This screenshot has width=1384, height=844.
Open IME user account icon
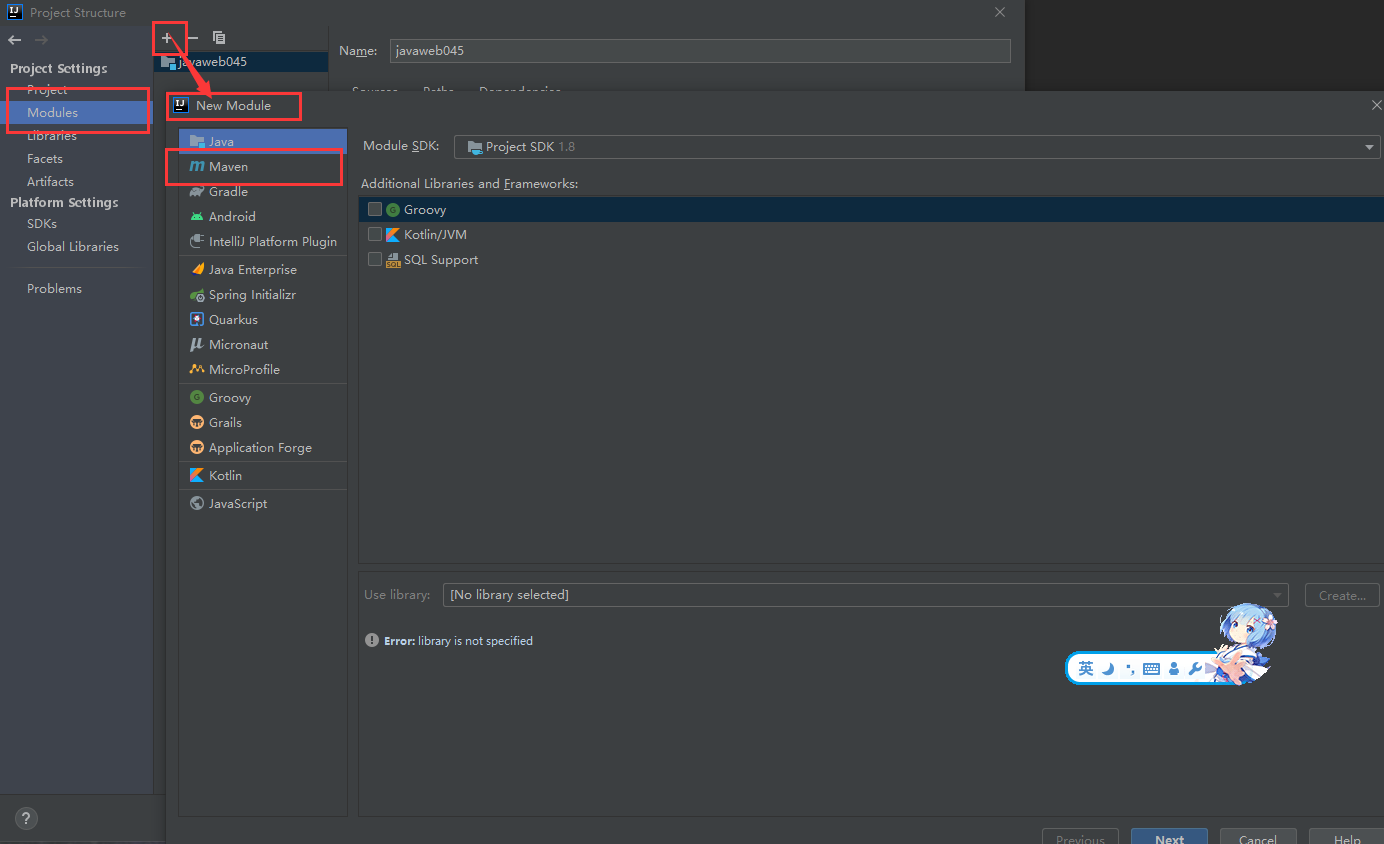click(x=1174, y=669)
